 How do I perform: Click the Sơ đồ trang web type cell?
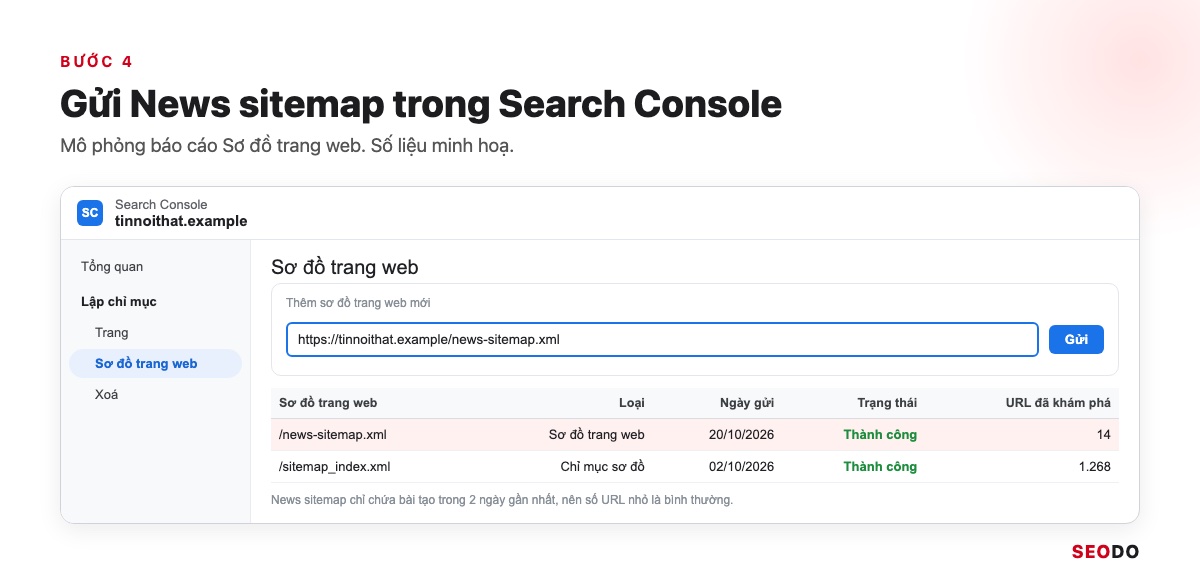597,435
